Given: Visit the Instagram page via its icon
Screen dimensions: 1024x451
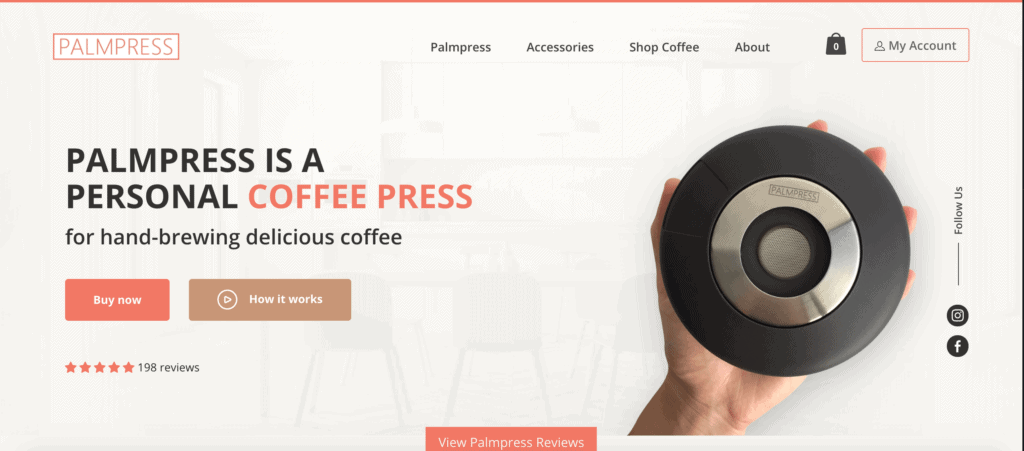Looking at the screenshot, I should pos(957,315).
